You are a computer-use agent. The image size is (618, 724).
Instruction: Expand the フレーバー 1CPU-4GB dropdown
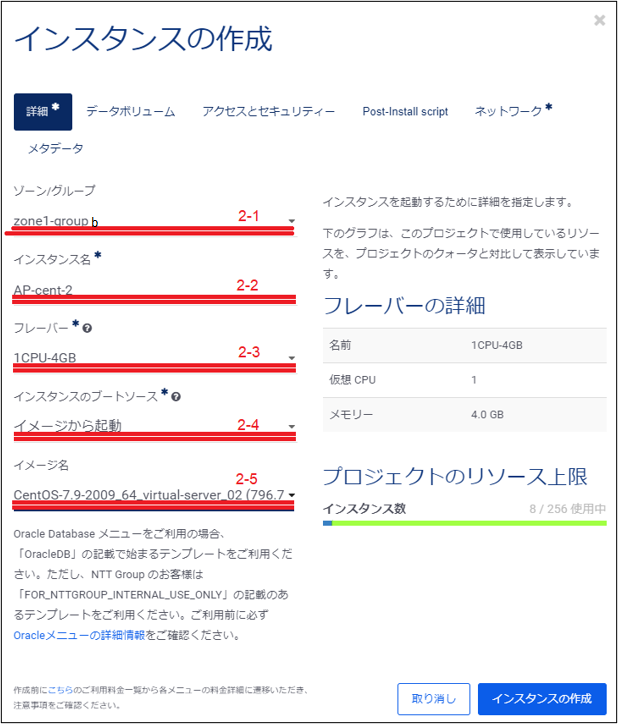click(x=153, y=357)
